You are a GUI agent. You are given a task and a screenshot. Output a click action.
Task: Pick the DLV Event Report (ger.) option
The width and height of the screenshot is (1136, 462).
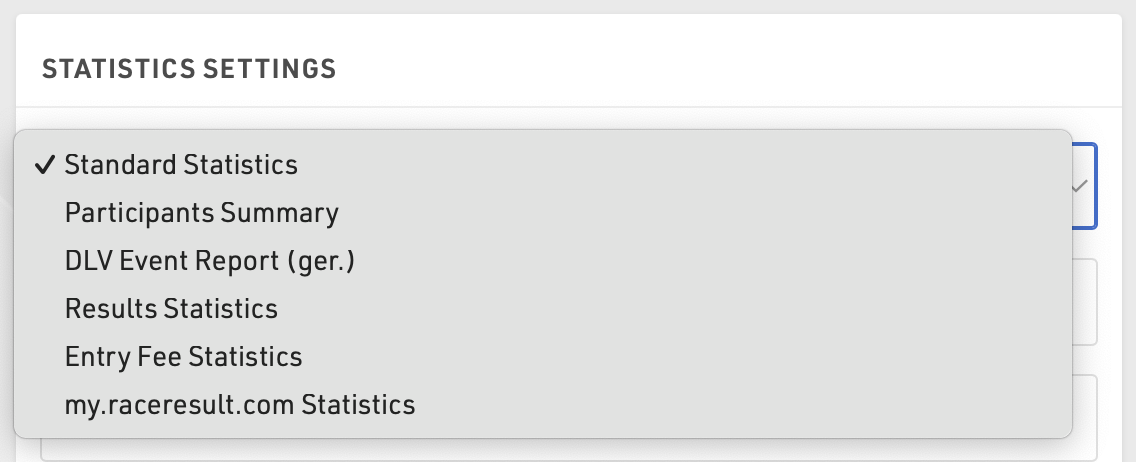(x=210, y=261)
